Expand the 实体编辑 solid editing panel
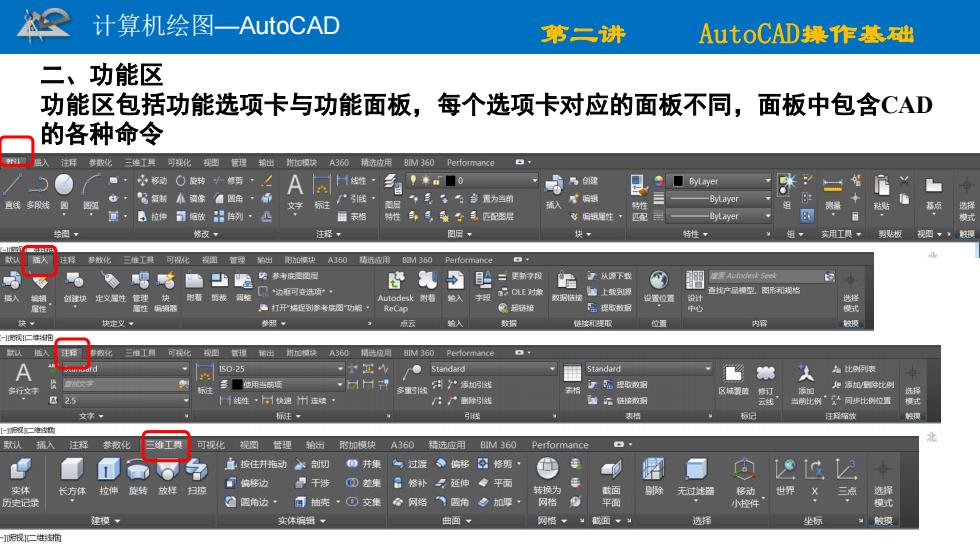This screenshot has width=980, height=551. (x=302, y=520)
